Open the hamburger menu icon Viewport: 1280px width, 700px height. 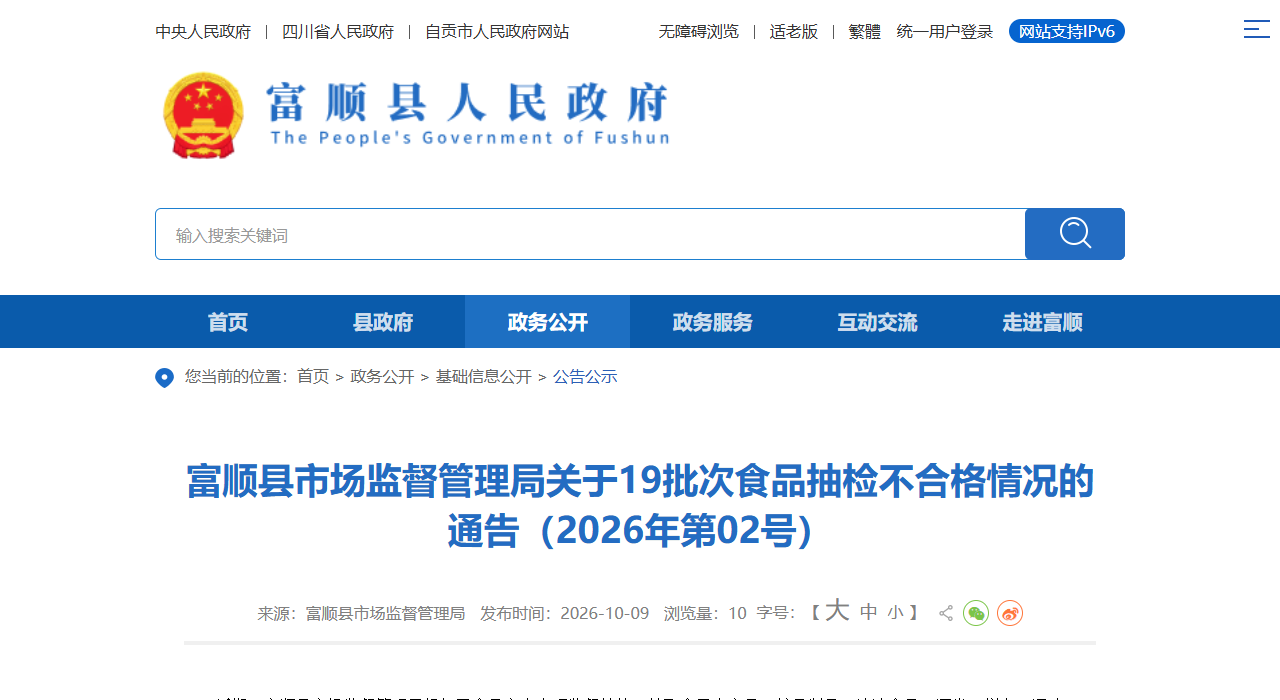(x=1256, y=29)
